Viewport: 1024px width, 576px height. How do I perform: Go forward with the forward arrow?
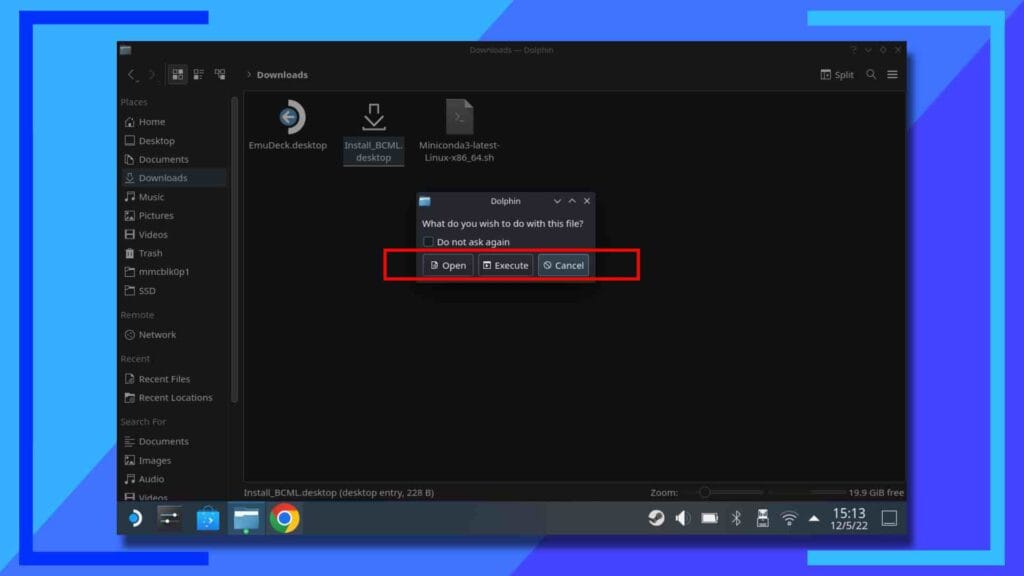(x=152, y=74)
